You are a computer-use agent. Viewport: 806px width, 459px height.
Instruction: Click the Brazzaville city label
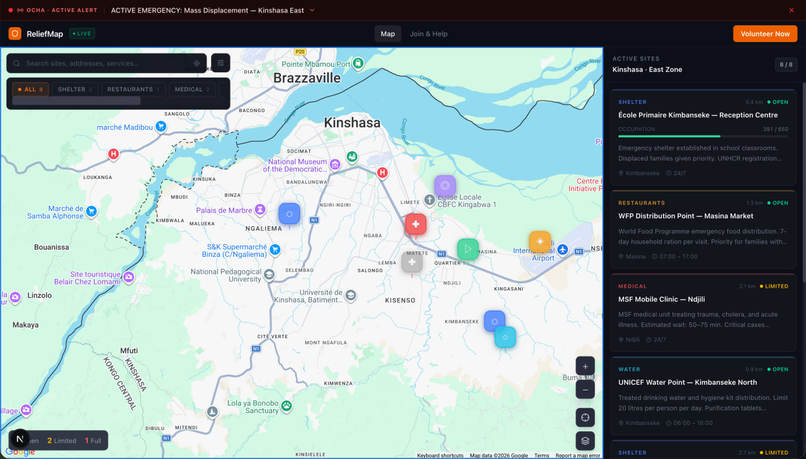pos(307,78)
